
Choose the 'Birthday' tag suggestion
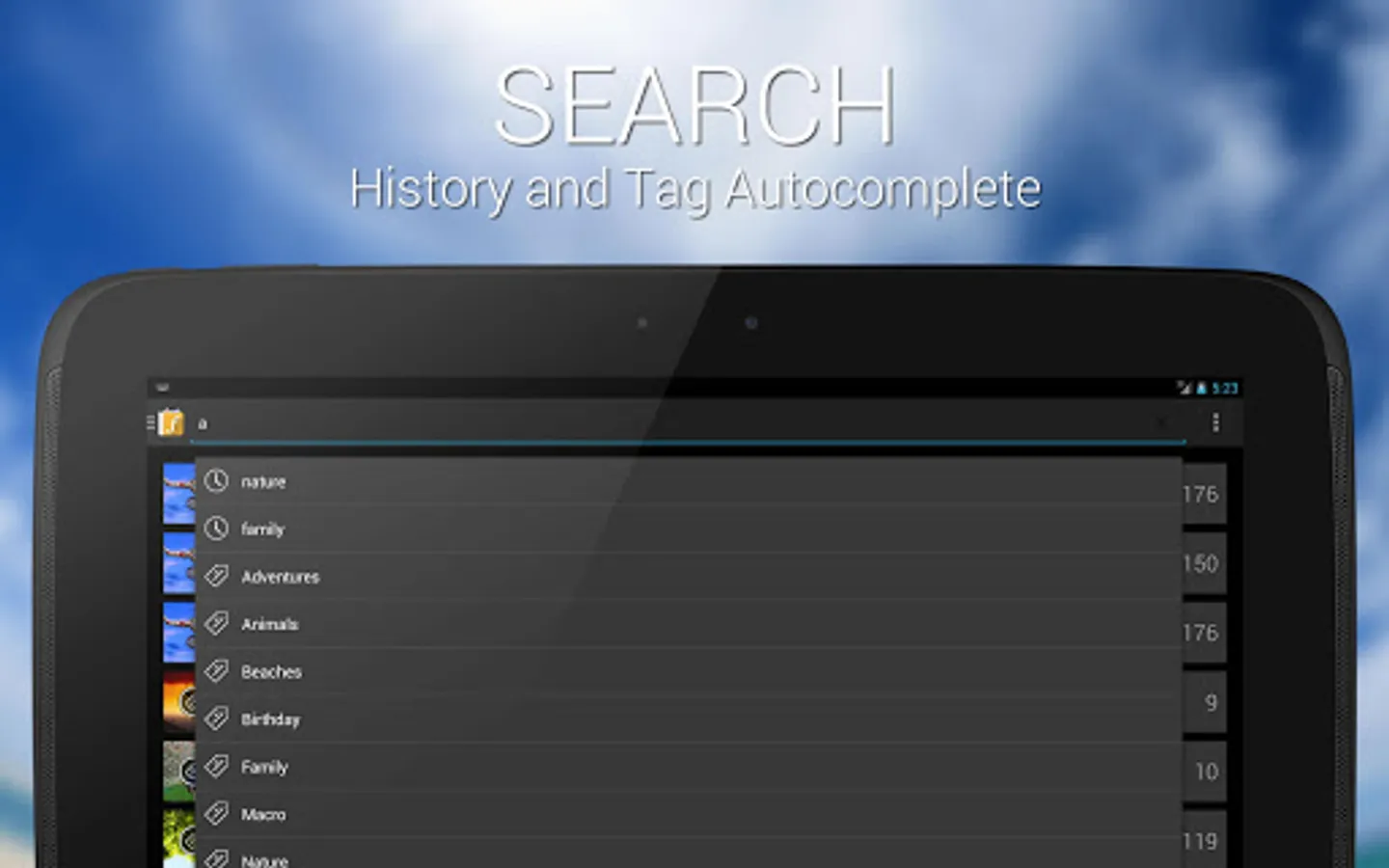689,719
